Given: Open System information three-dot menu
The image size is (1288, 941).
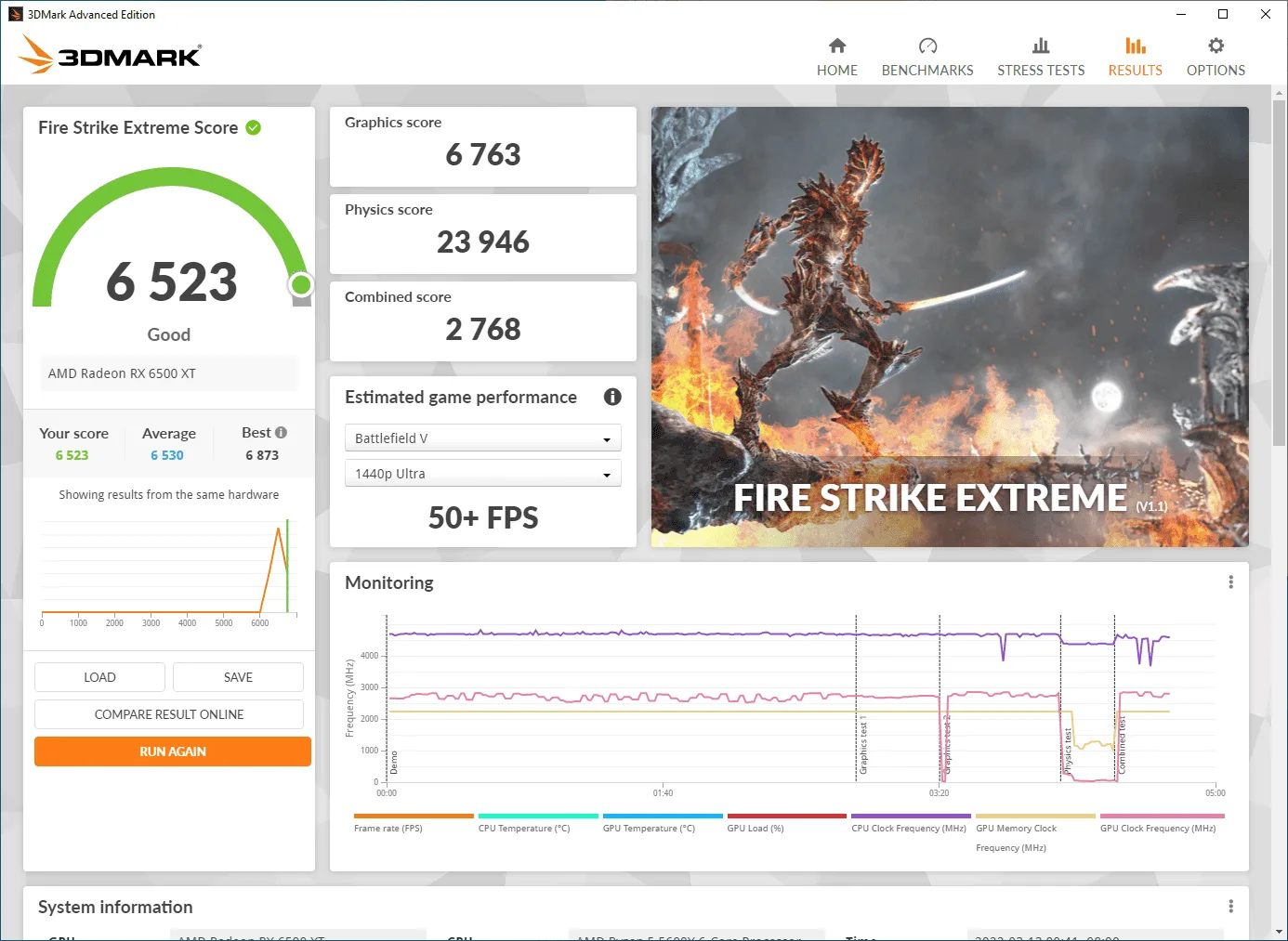Looking at the screenshot, I should (1230, 907).
